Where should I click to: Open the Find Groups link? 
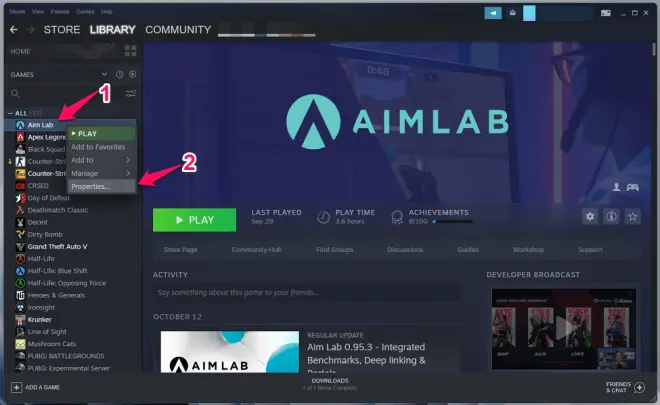pyautogui.click(x=335, y=250)
